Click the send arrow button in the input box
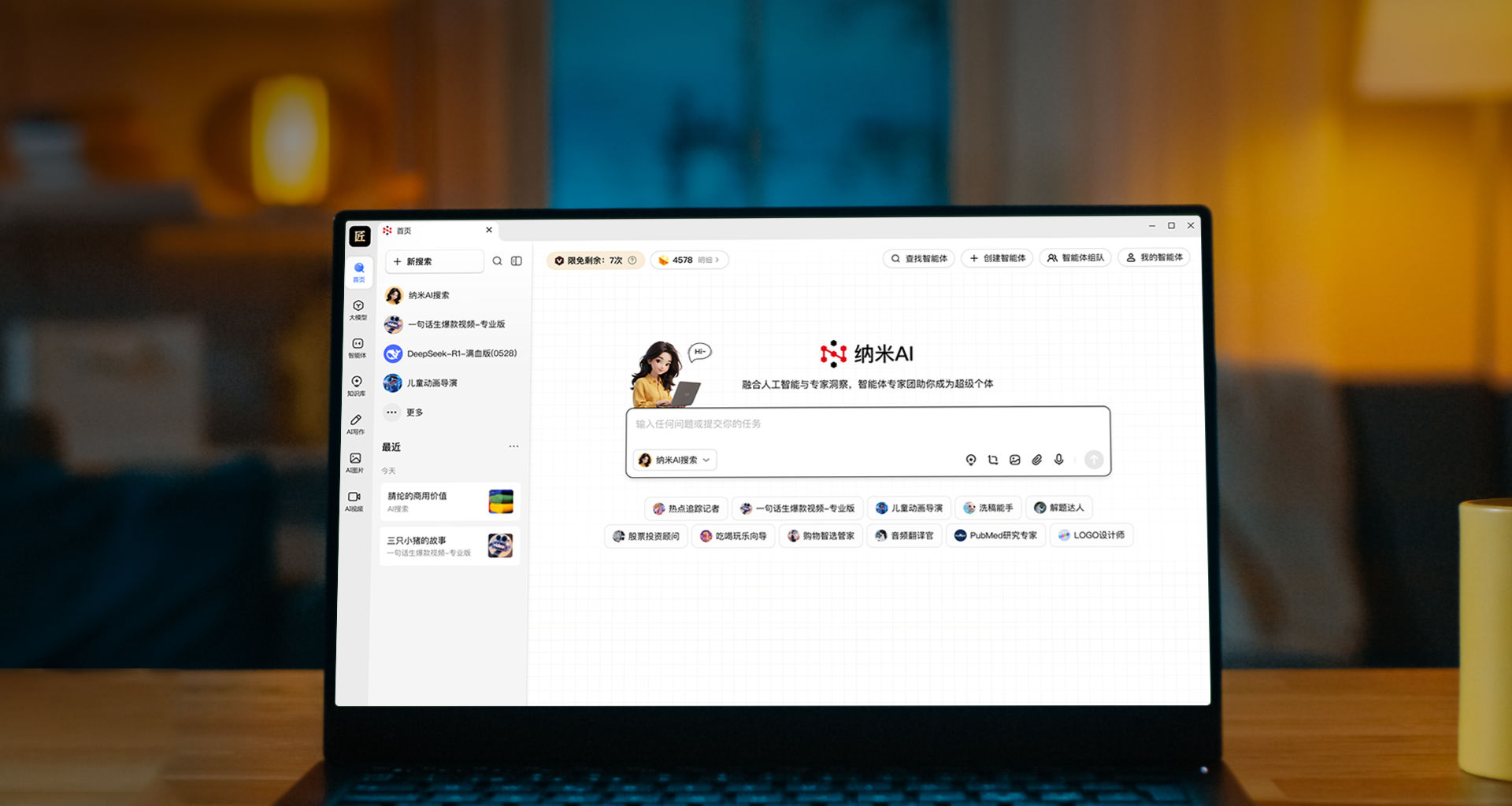Image resolution: width=1512 pixels, height=806 pixels. [1094, 460]
